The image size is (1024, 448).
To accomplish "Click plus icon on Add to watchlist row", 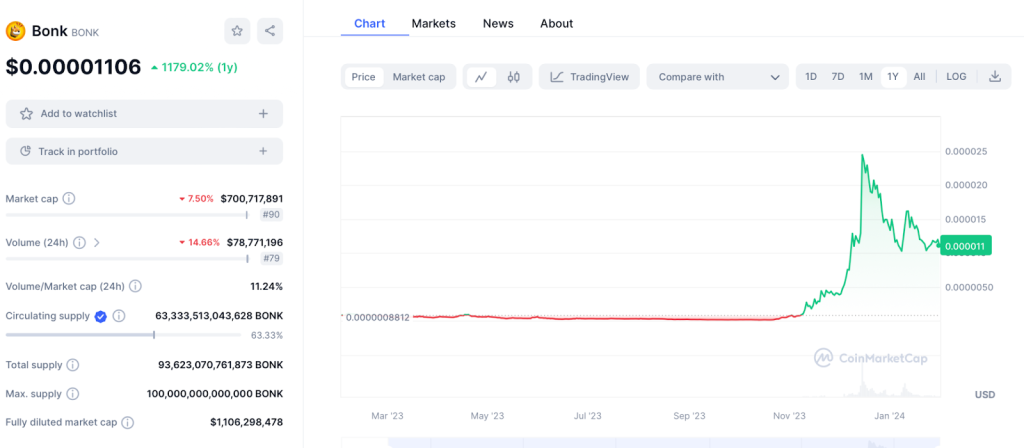I will coord(263,114).
